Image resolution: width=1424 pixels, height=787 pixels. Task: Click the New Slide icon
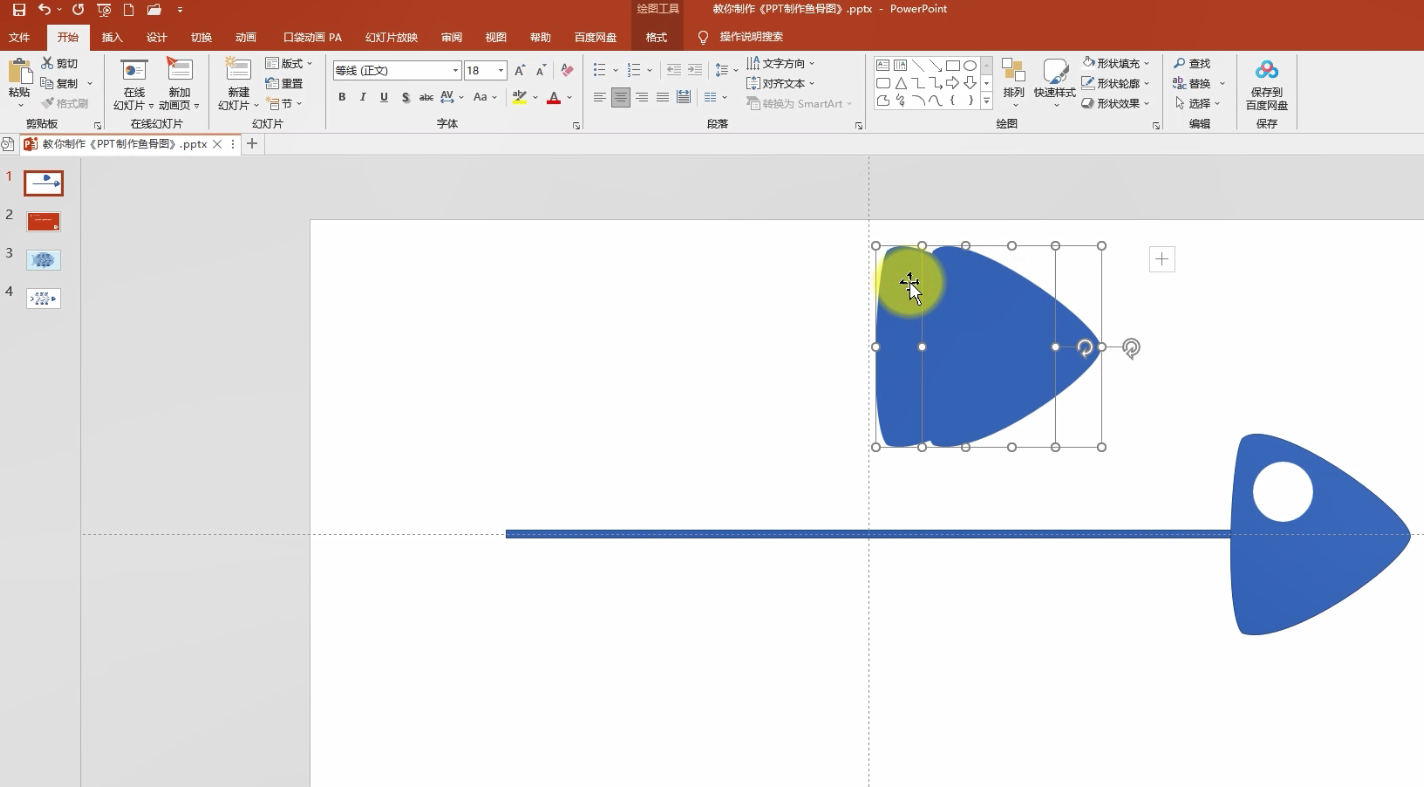coord(238,69)
